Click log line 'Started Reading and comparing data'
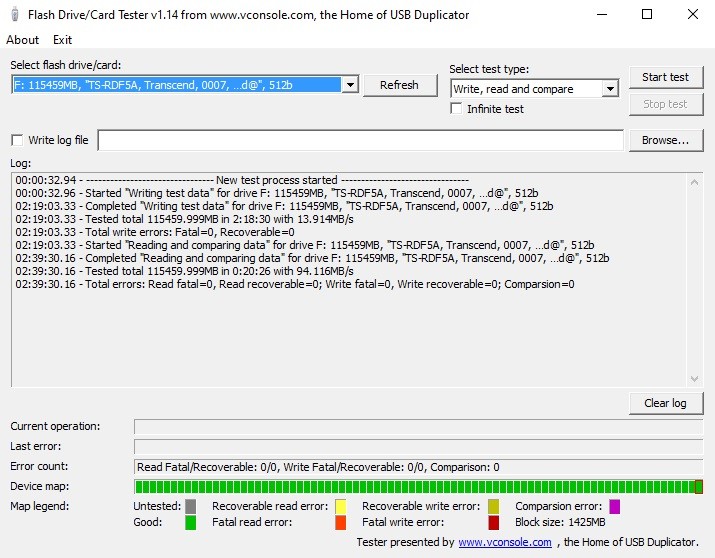715x558 pixels. (305, 245)
